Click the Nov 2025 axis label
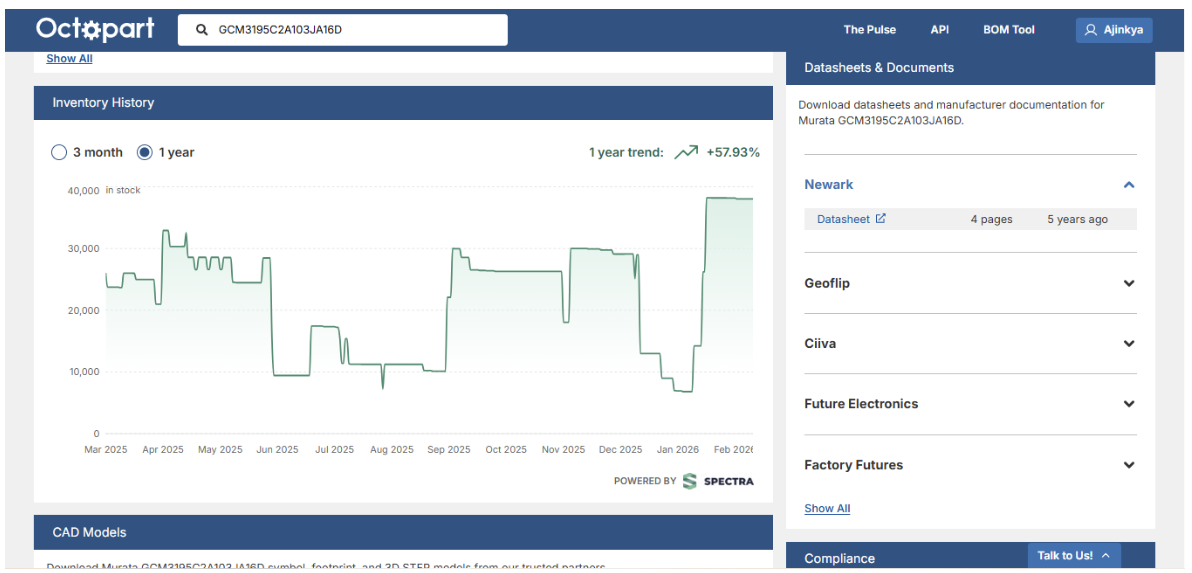This screenshot has width=1192, height=573. [x=563, y=450]
